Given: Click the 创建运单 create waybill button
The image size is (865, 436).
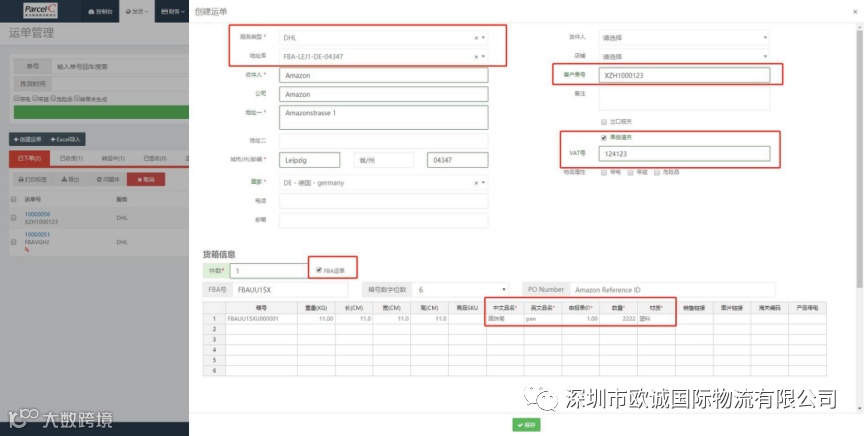Looking at the screenshot, I should click(x=28, y=140).
